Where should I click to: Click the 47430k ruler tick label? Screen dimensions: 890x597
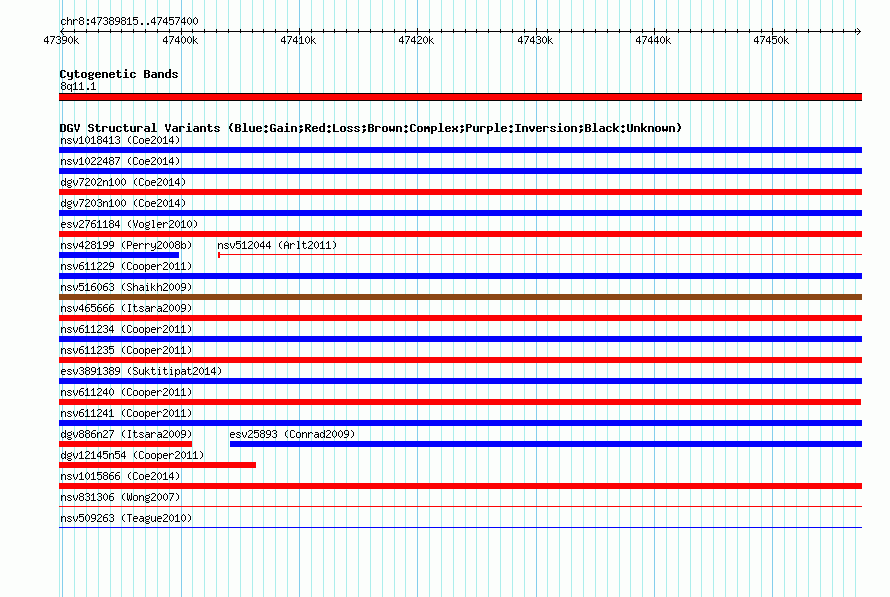point(535,40)
